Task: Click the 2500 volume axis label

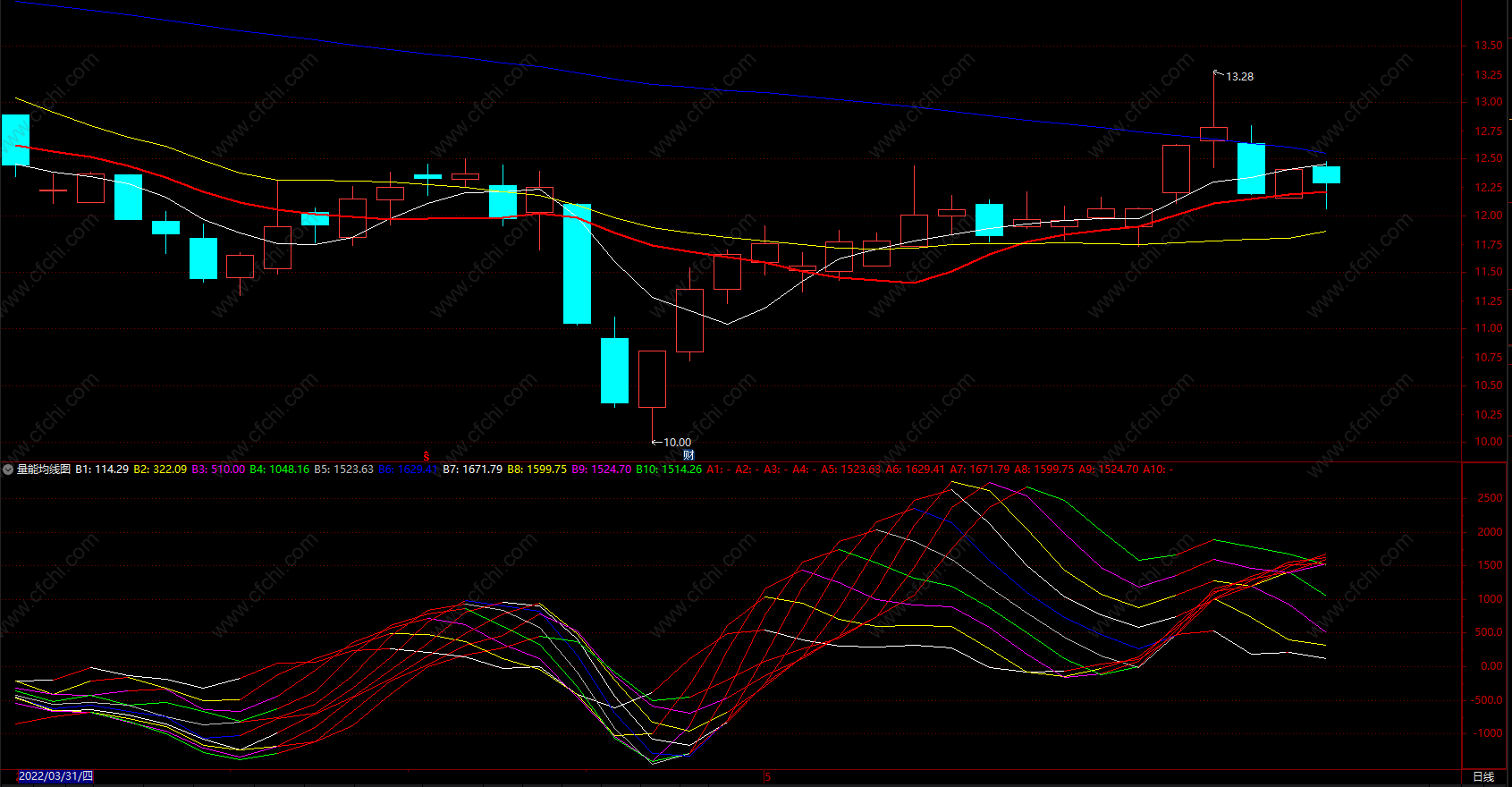Action: pos(1491,498)
